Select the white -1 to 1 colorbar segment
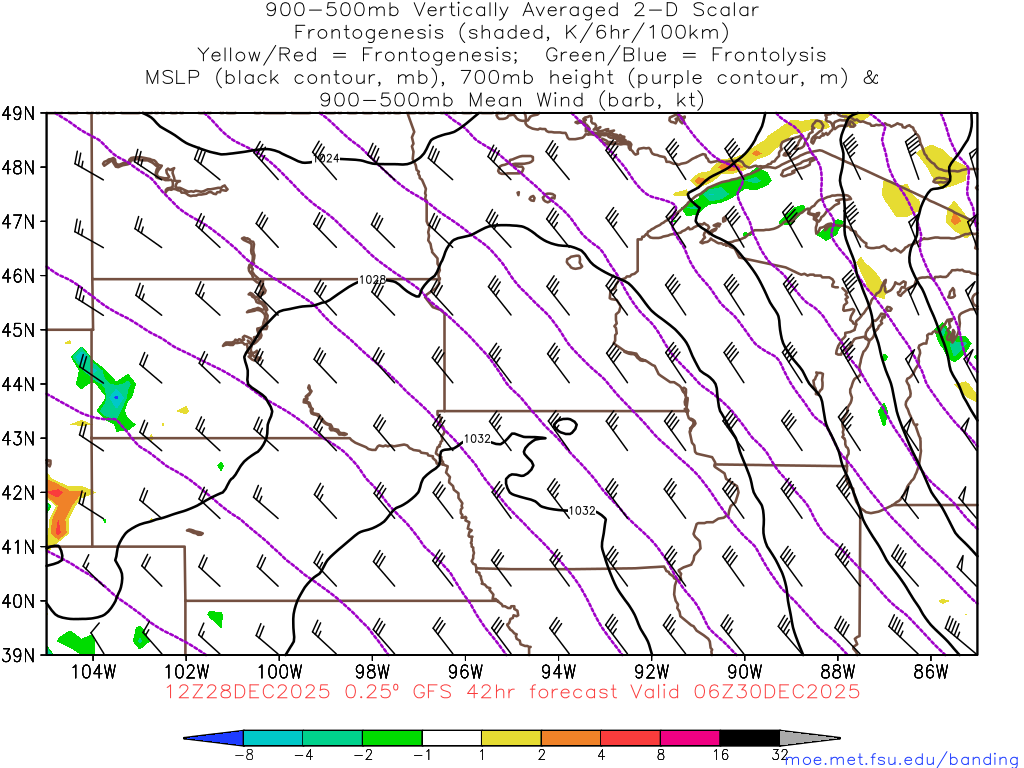1024x768 pixels. pyautogui.click(x=452, y=738)
